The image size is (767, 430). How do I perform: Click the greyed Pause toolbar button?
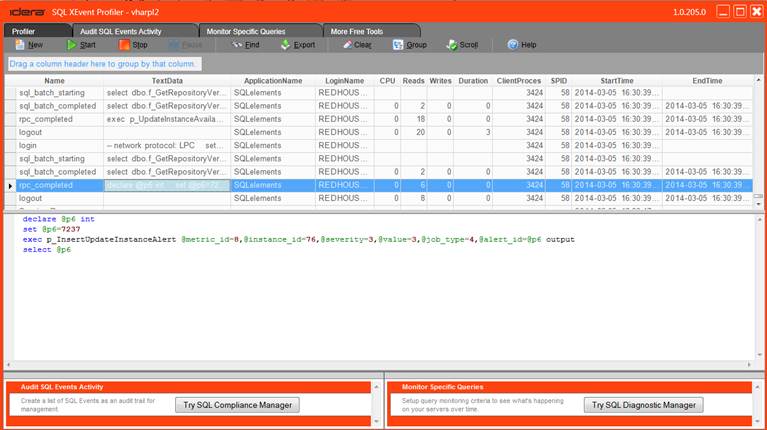pyautogui.click(x=185, y=45)
